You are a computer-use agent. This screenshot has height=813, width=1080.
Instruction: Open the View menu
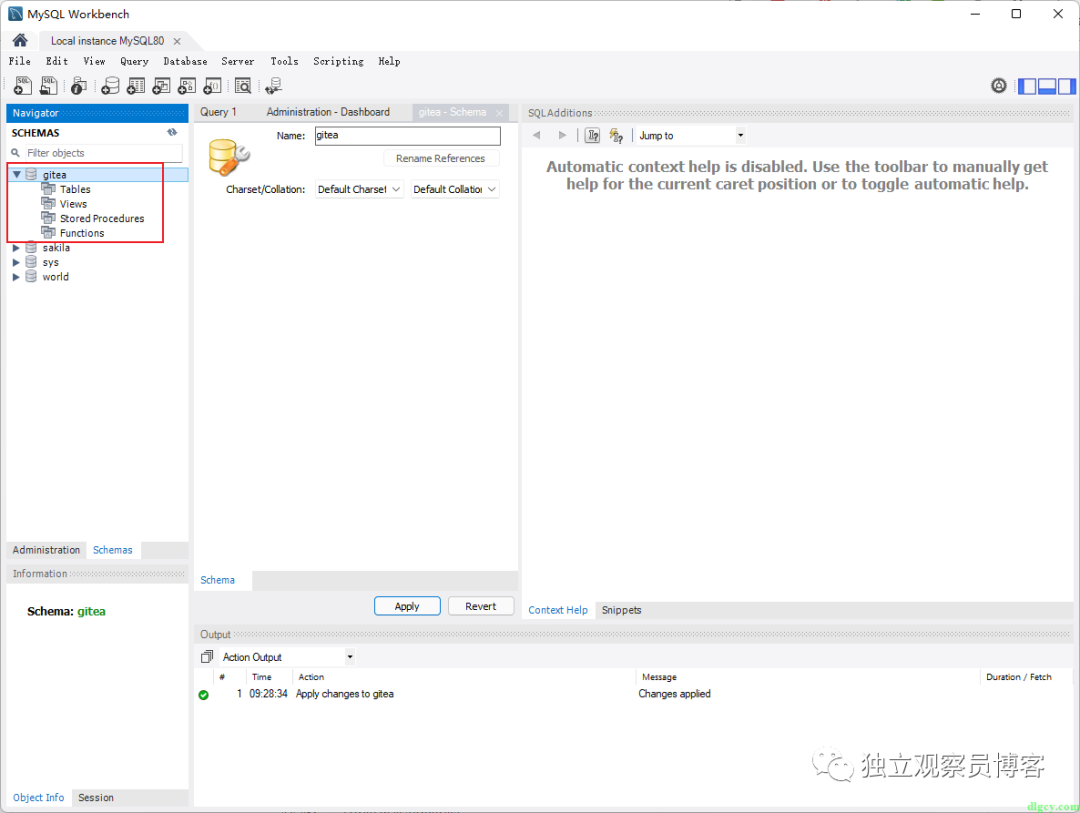[x=94, y=61]
